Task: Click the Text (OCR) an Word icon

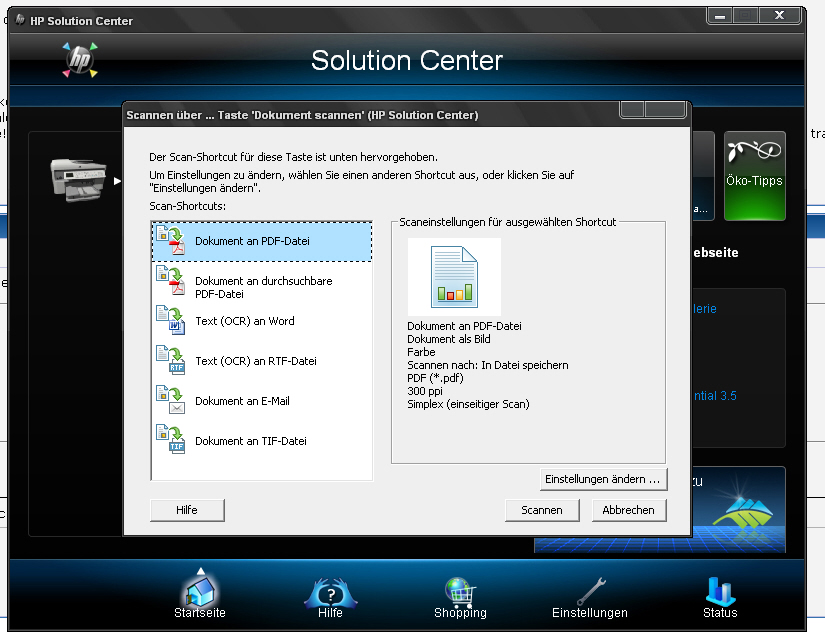Action: click(x=171, y=320)
